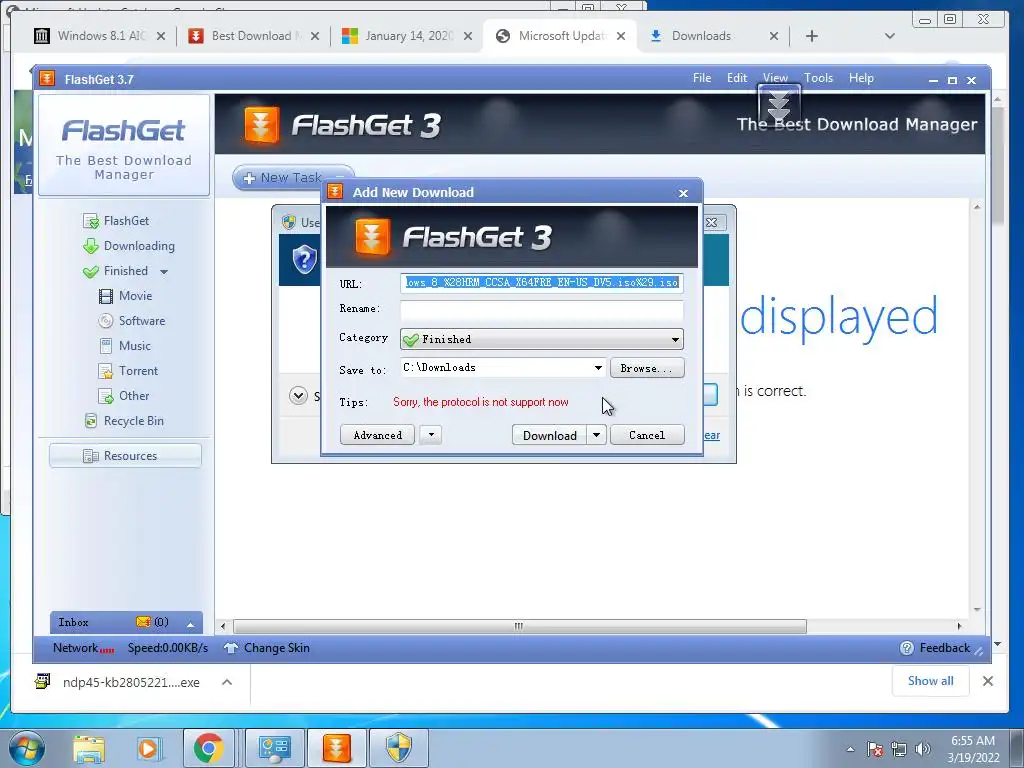1024x768 pixels.
Task: Close the Chrome downloads bar
Action: [988, 681]
